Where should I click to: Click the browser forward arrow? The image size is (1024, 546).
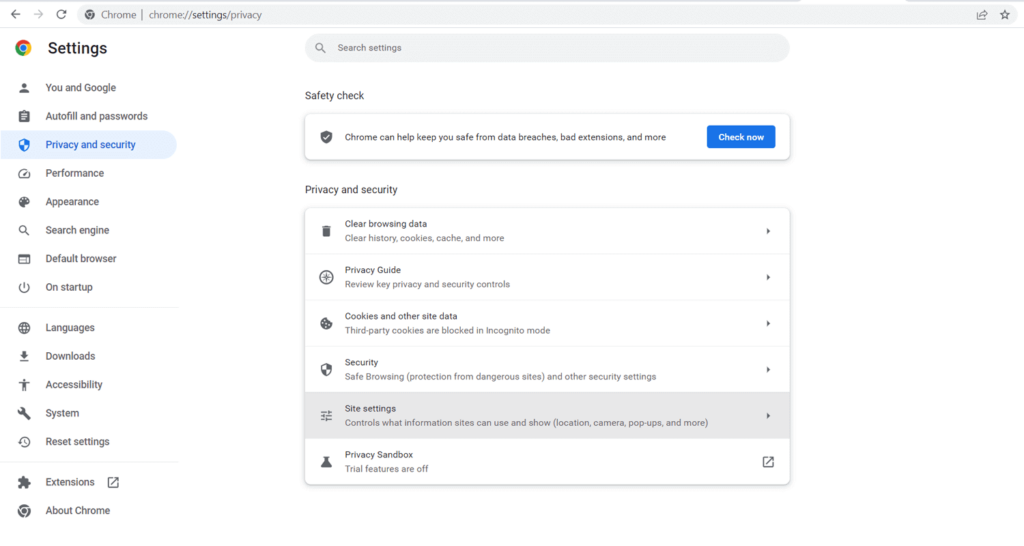tap(39, 14)
